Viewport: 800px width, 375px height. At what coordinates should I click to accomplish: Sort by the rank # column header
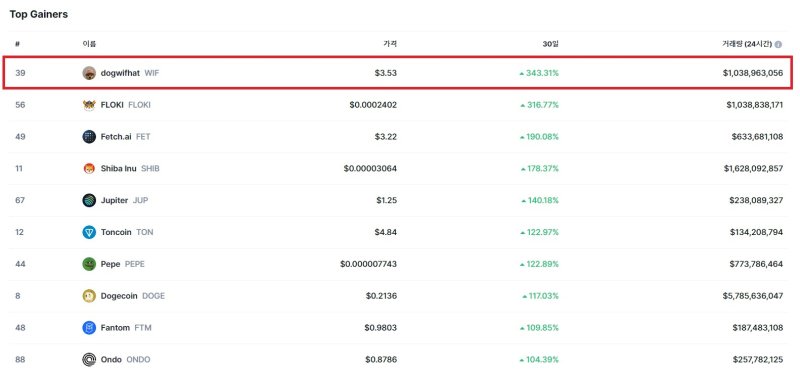[17, 44]
